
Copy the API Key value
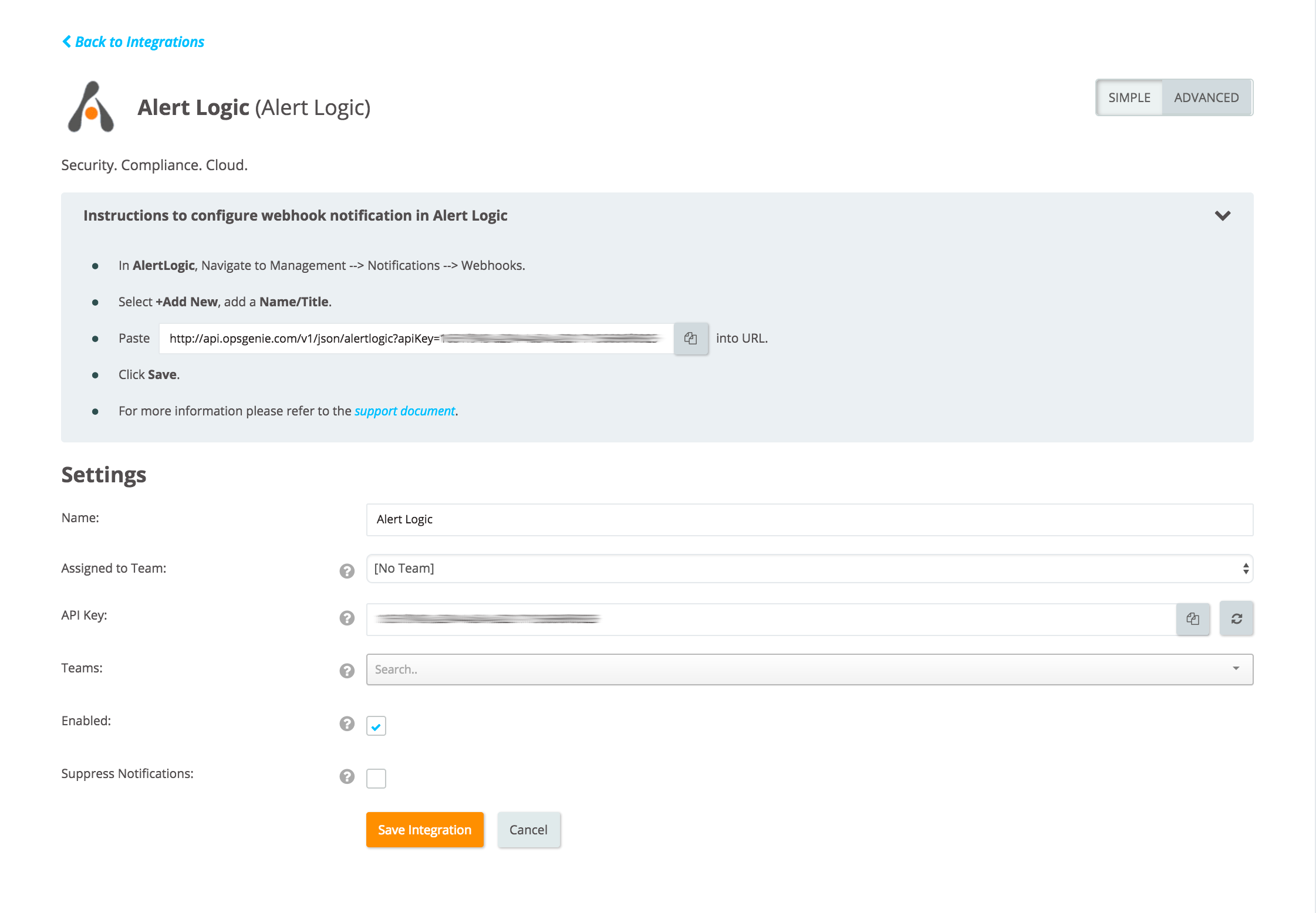pos(1193,618)
